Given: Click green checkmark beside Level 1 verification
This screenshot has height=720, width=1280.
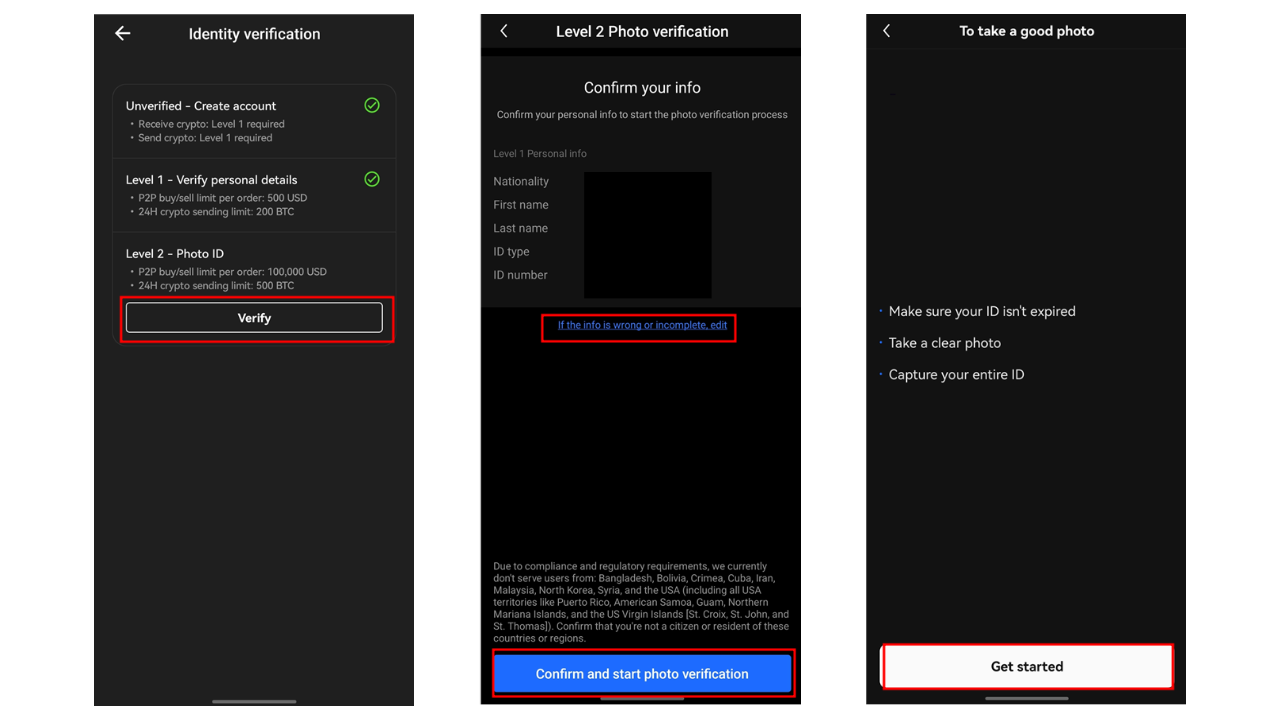Looking at the screenshot, I should 372,179.
